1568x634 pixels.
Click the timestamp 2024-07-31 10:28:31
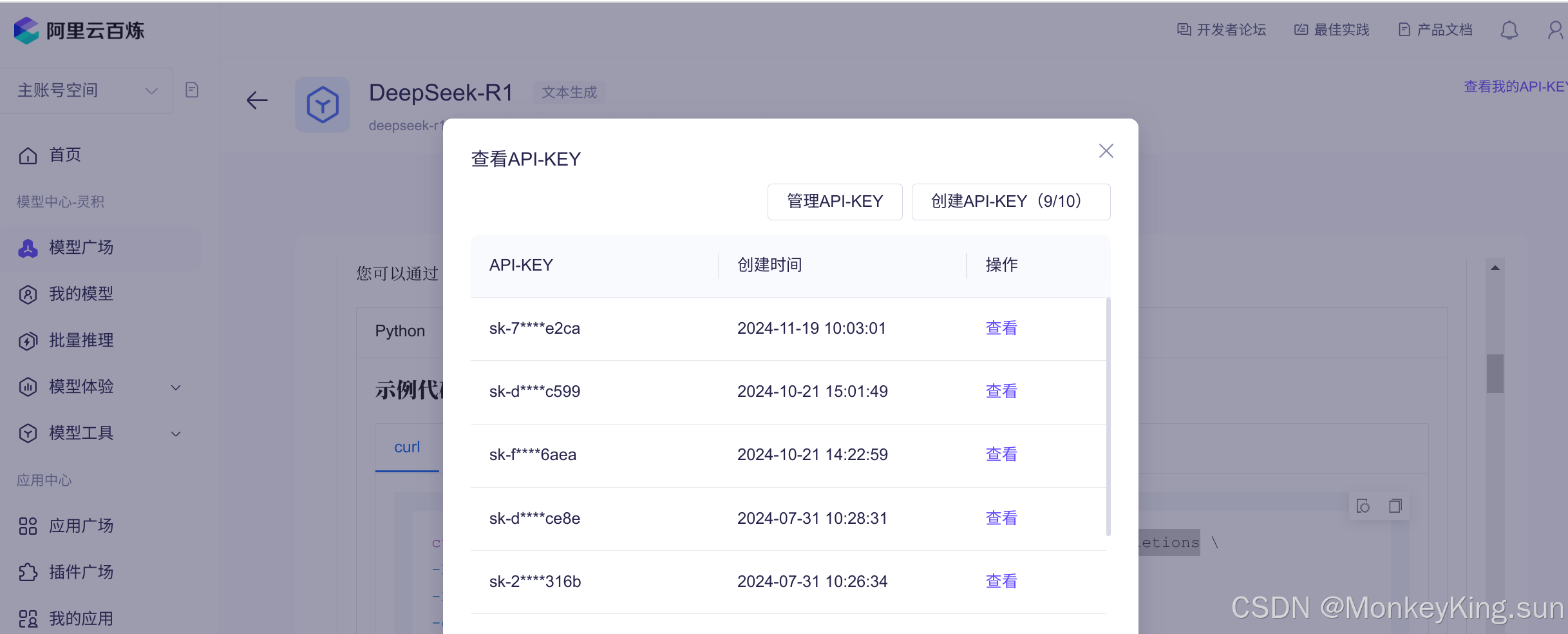[x=813, y=518]
